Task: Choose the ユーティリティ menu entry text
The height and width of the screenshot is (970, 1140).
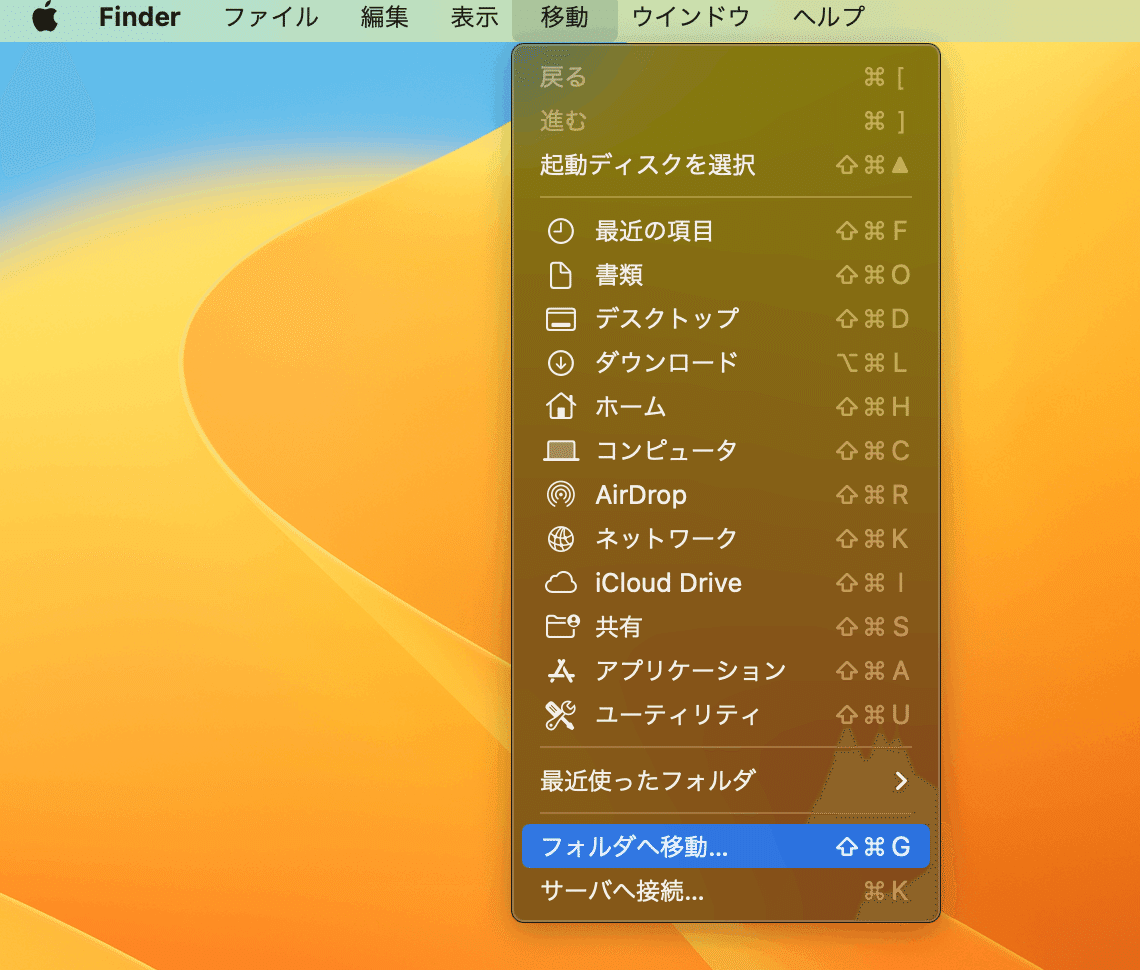Action: (x=677, y=715)
